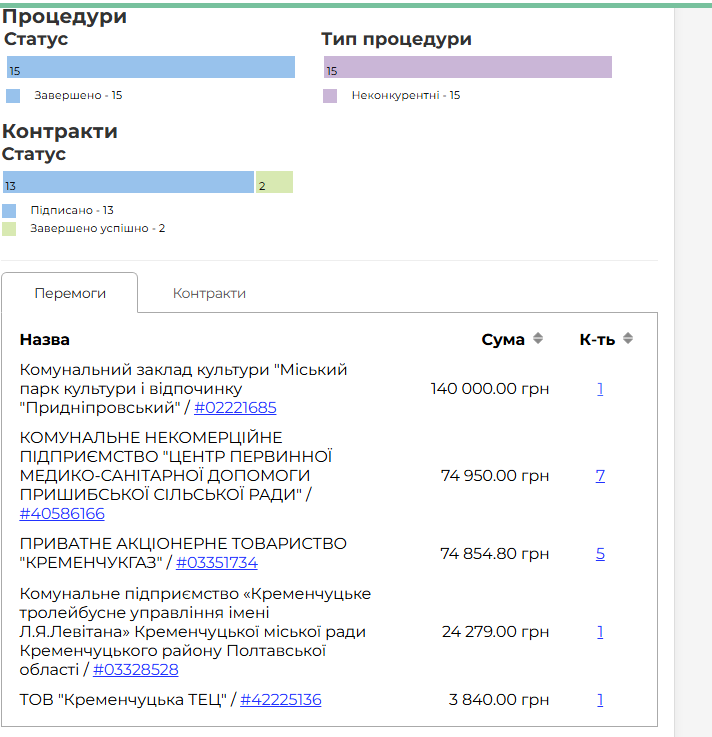Sort table by К-ть column arrows
Screen dimensions: 712x737
(628, 339)
